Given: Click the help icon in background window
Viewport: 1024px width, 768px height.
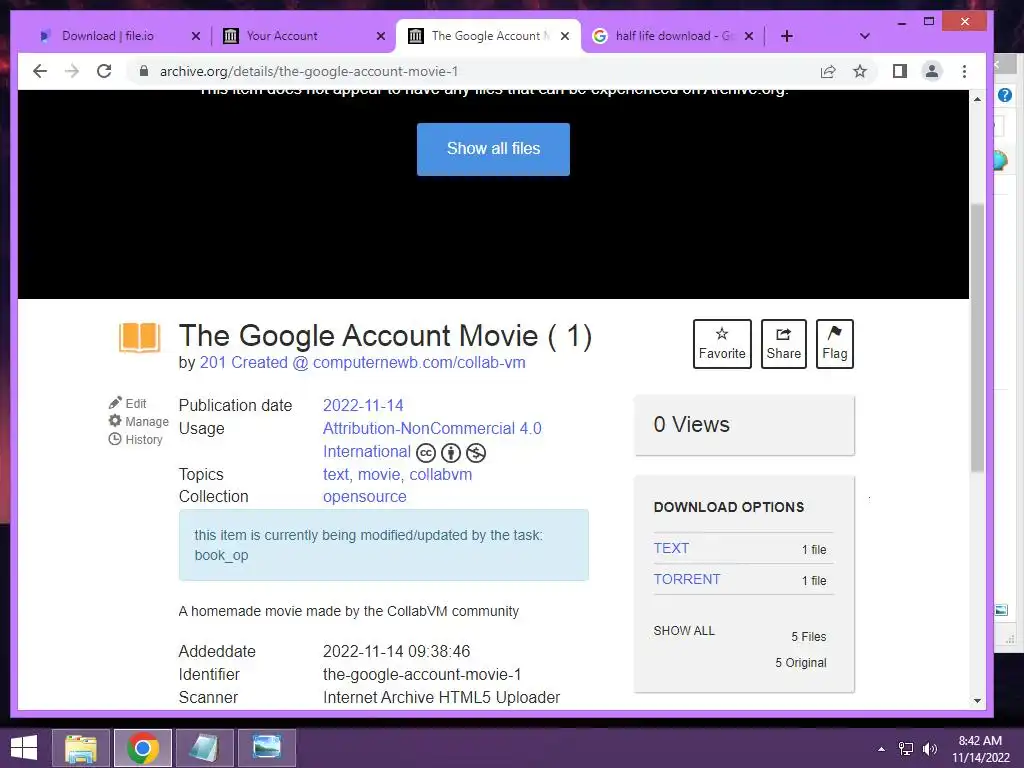Looking at the screenshot, I should (1005, 95).
